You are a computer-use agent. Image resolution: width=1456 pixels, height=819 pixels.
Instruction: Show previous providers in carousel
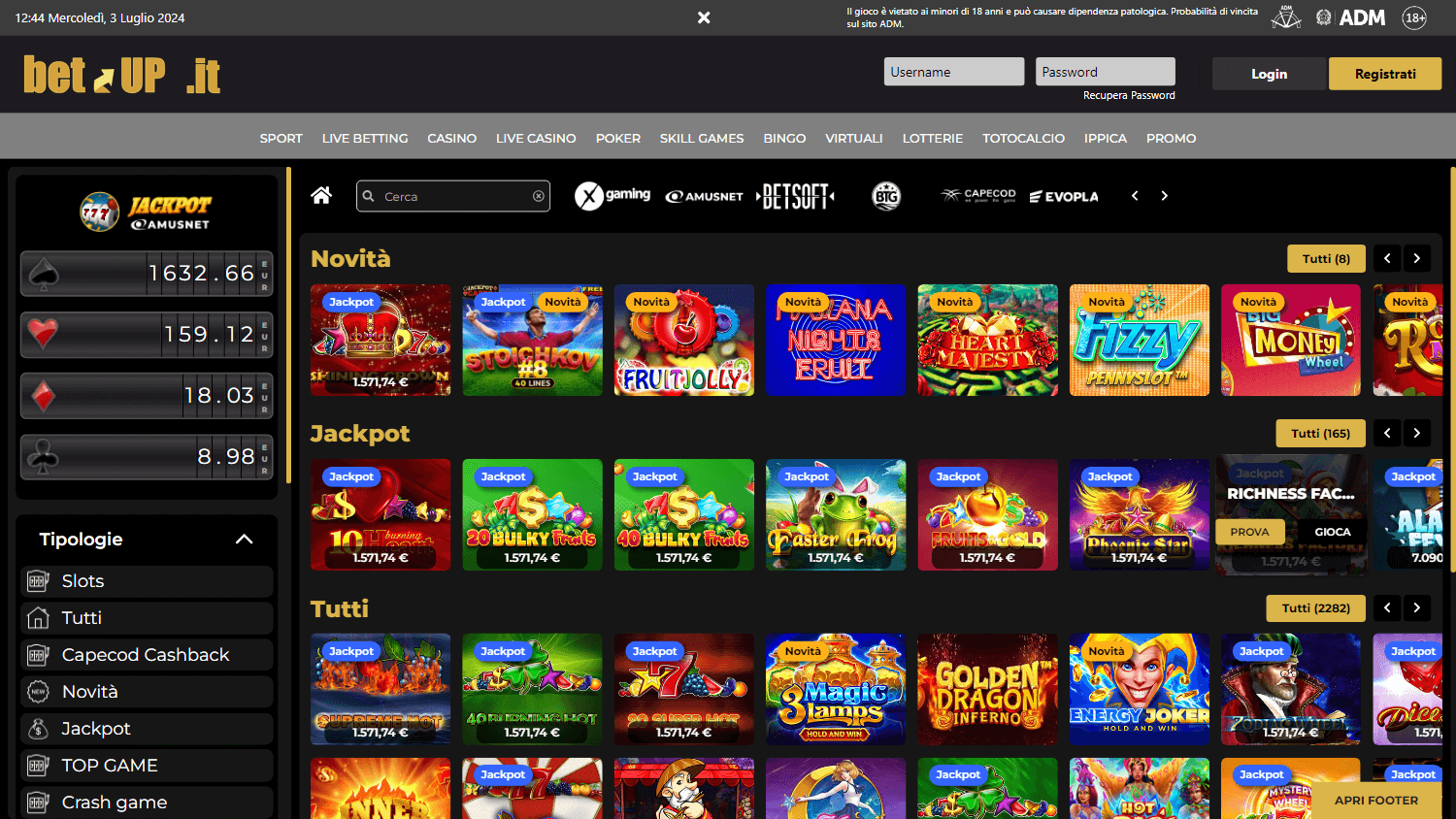[1135, 196]
